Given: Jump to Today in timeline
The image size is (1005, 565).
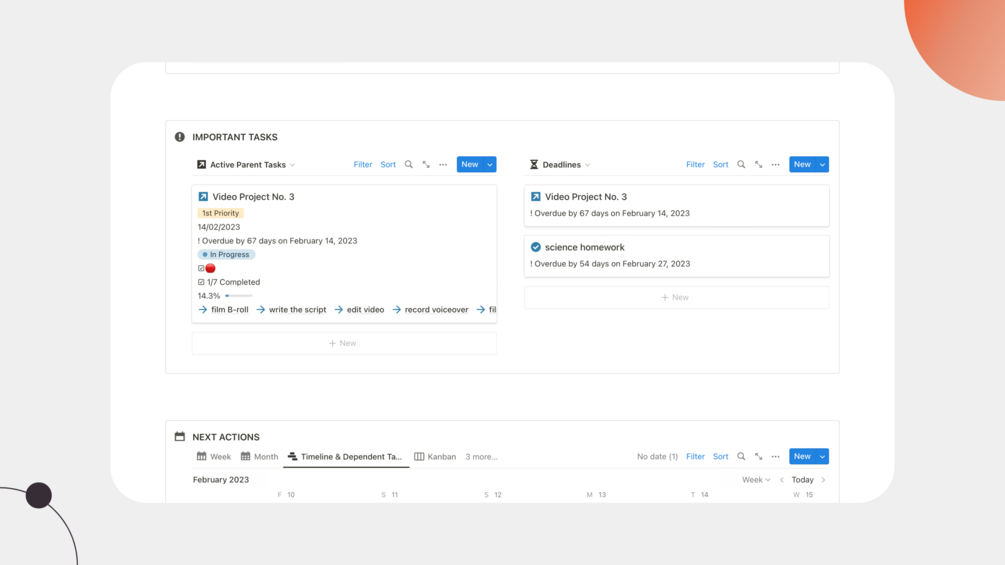Looking at the screenshot, I should [x=802, y=480].
